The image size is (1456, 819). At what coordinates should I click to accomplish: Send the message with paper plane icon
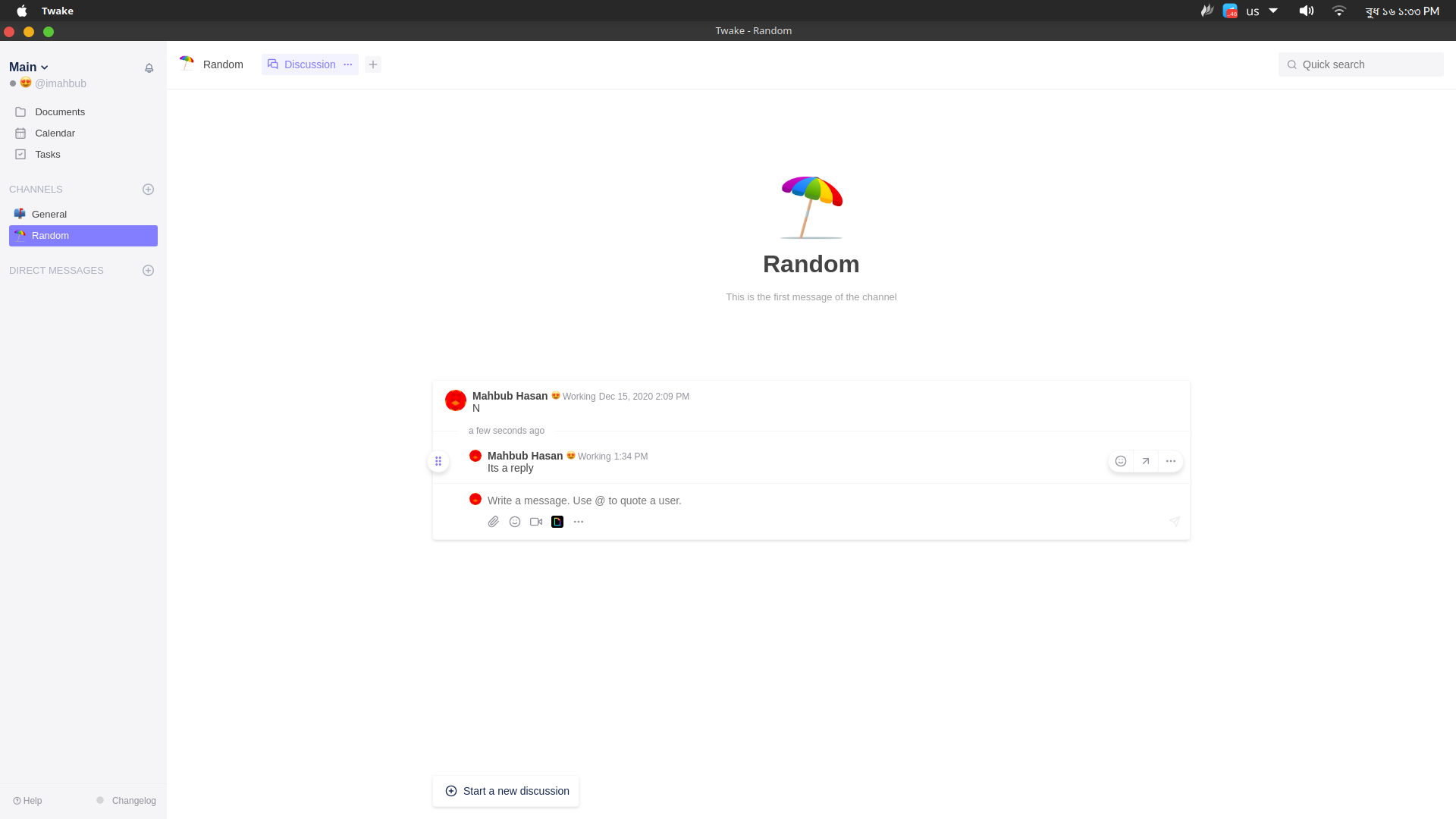tap(1175, 522)
